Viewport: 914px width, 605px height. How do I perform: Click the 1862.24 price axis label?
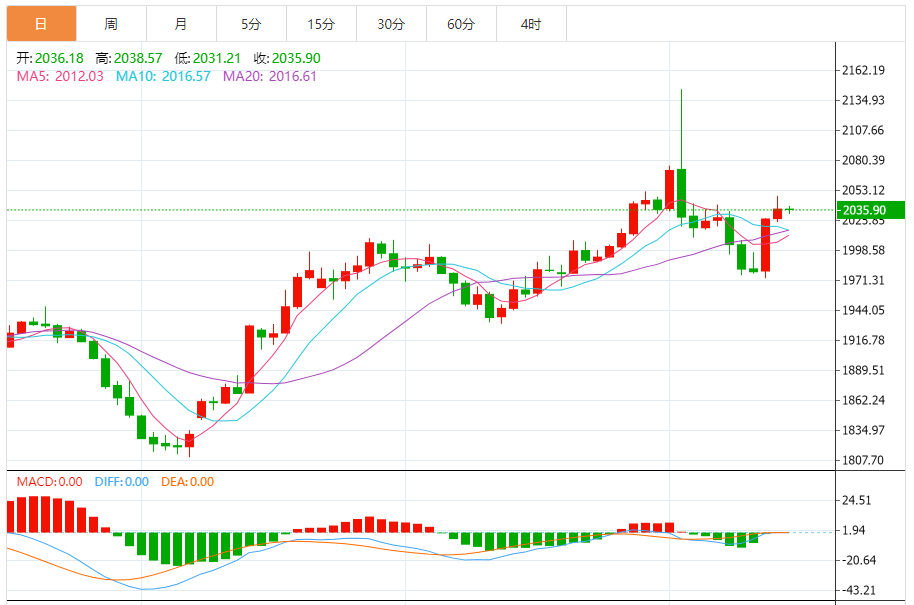(863, 400)
